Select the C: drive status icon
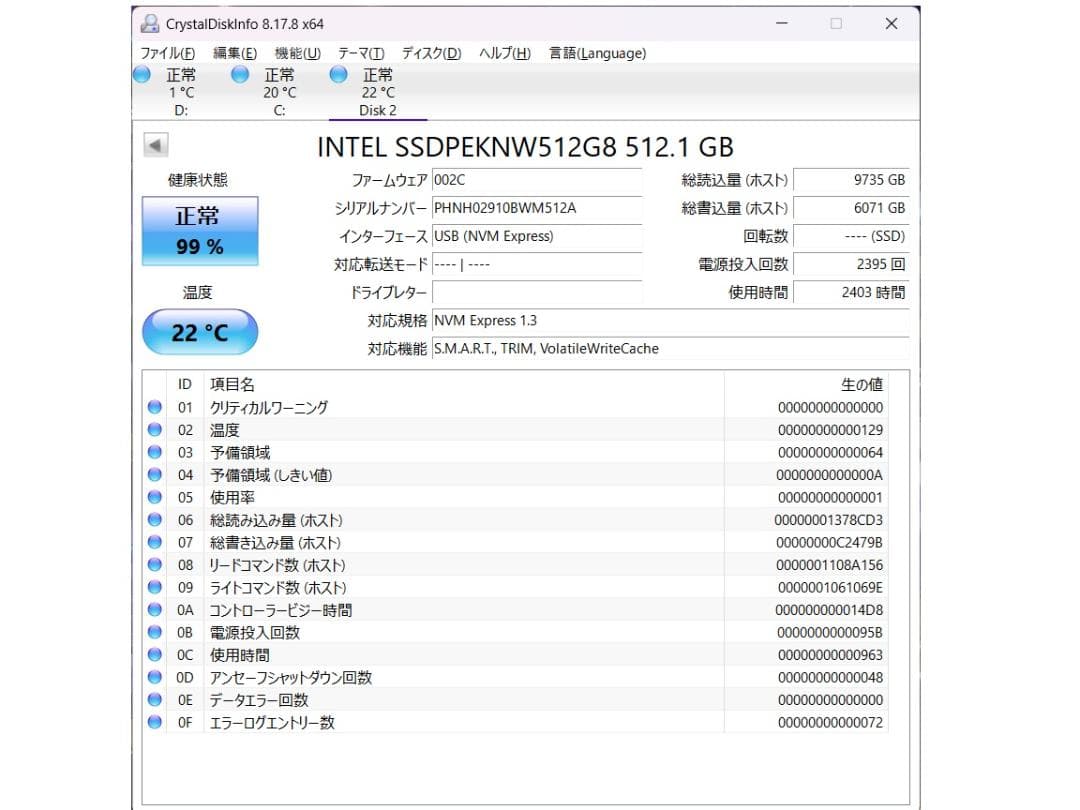The image size is (1080, 810). pos(238,74)
